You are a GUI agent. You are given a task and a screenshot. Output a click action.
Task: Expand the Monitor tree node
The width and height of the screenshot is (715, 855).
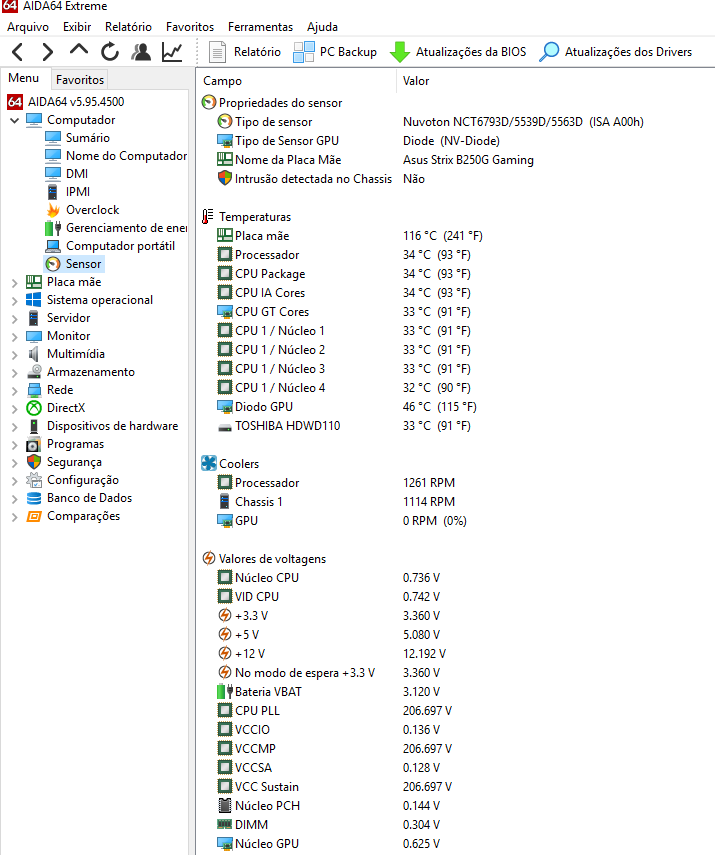coord(15,336)
